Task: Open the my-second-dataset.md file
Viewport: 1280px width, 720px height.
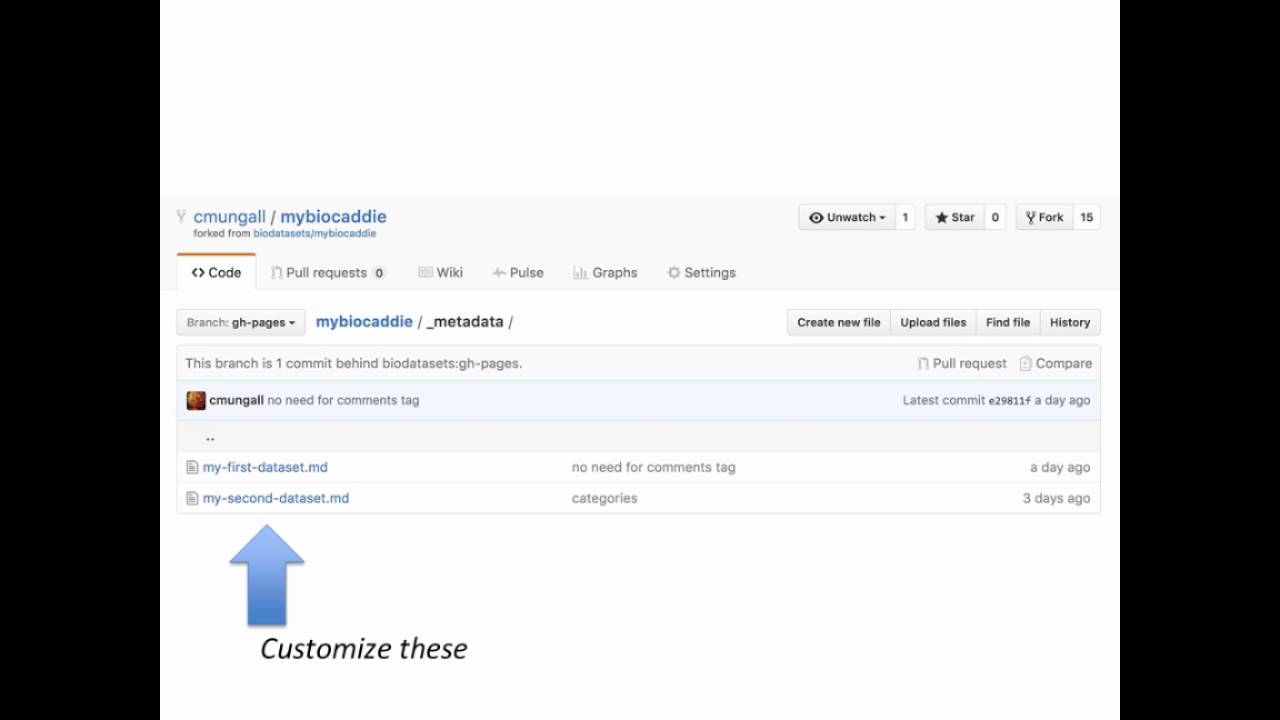Action: [x=276, y=498]
